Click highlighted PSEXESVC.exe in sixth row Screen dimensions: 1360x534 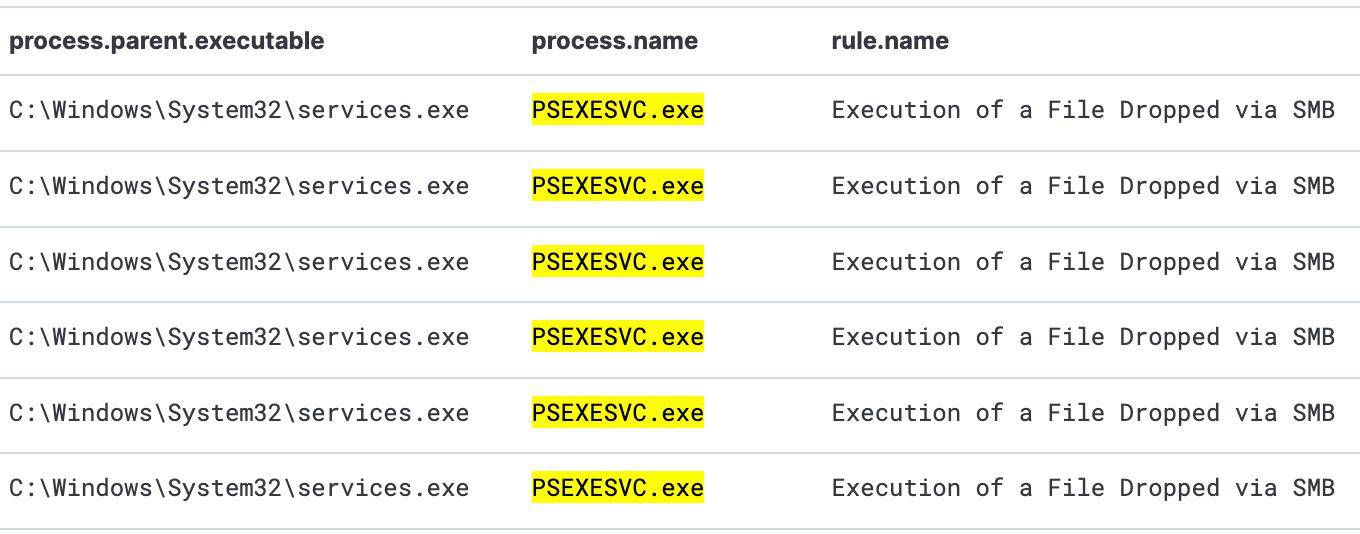tap(617, 488)
